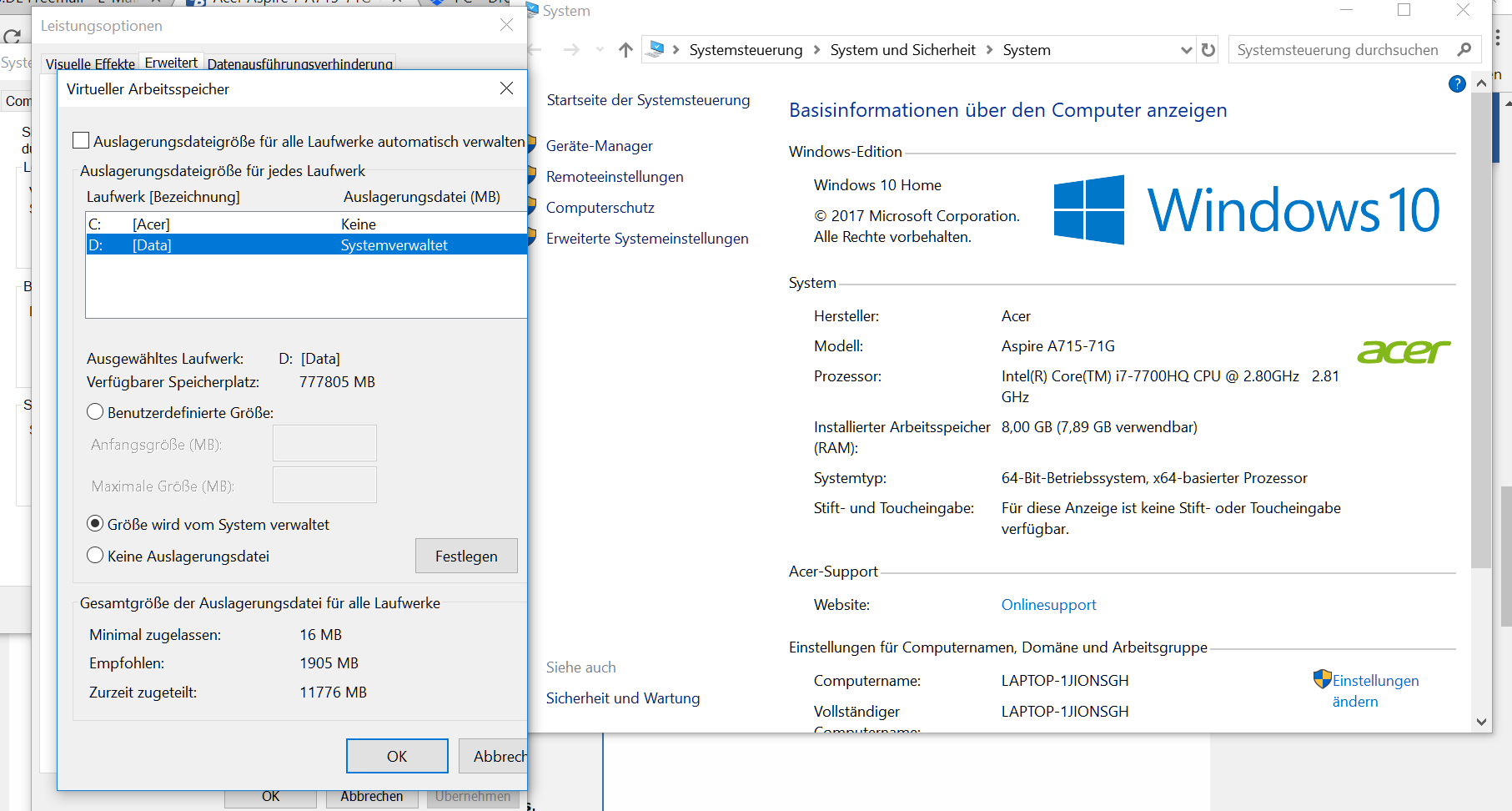Click the search magnifier in Systemsteuerung search
1512x811 pixels.
[x=1464, y=50]
